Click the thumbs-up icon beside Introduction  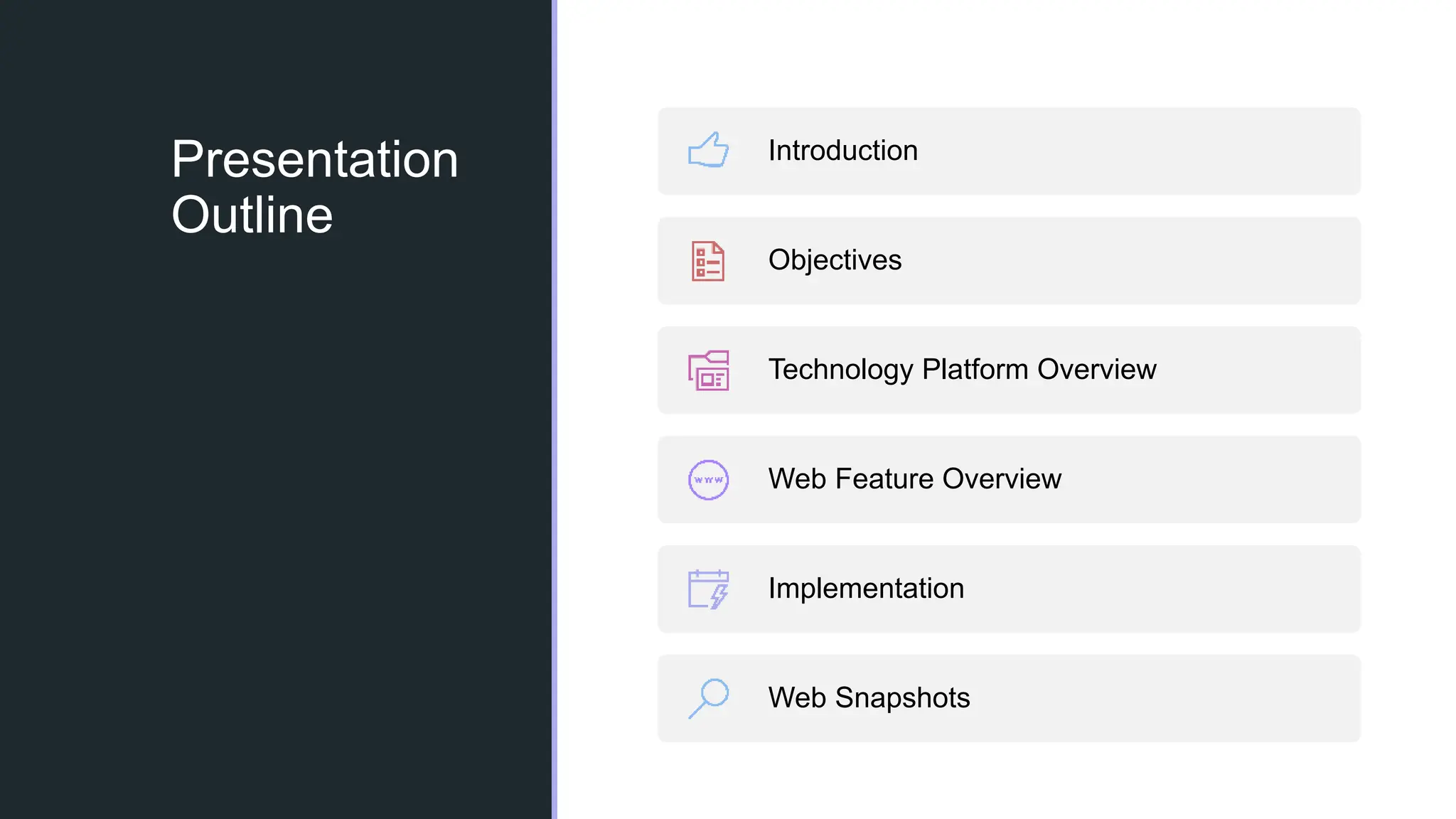pos(708,151)
